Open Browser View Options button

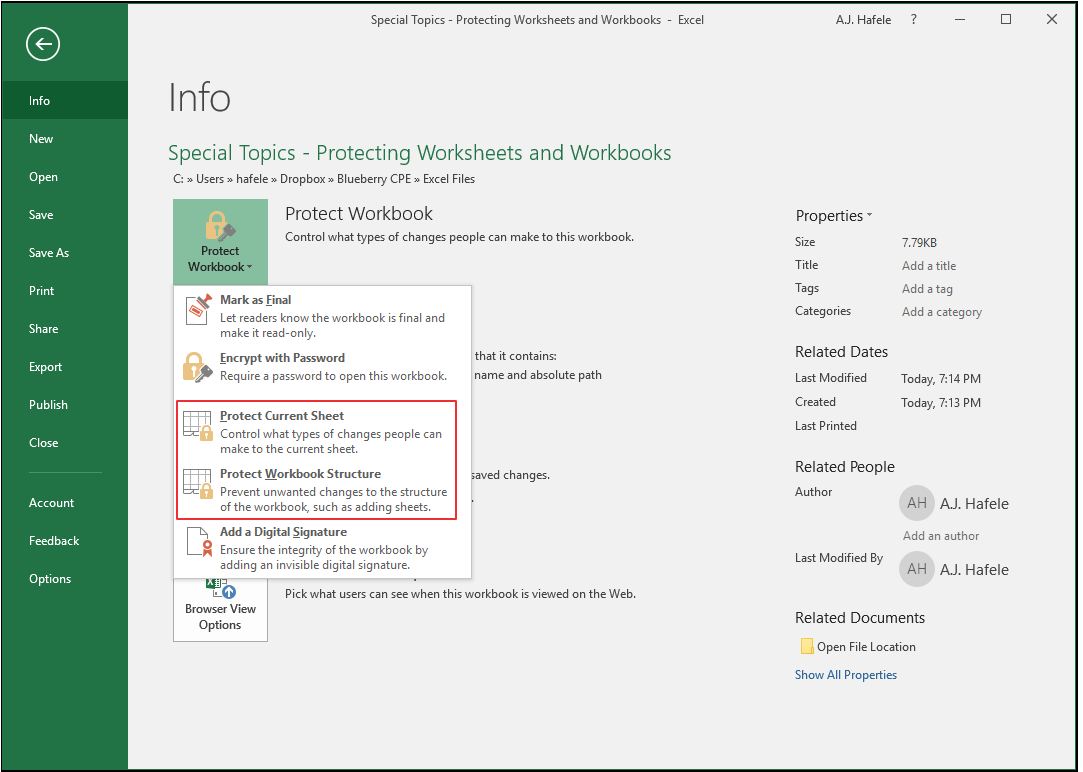pyautogui.click(x=220, y=610)
